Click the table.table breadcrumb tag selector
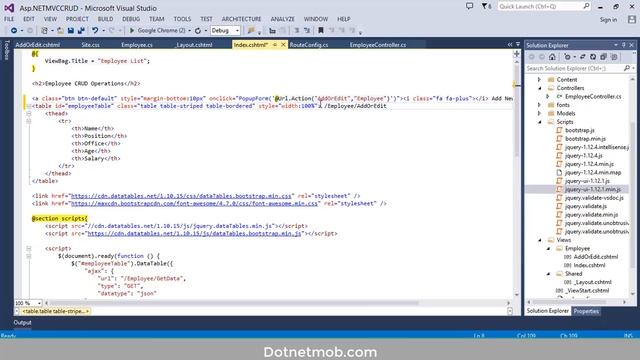This screenshot has width=640, height=360. [55, 311]
